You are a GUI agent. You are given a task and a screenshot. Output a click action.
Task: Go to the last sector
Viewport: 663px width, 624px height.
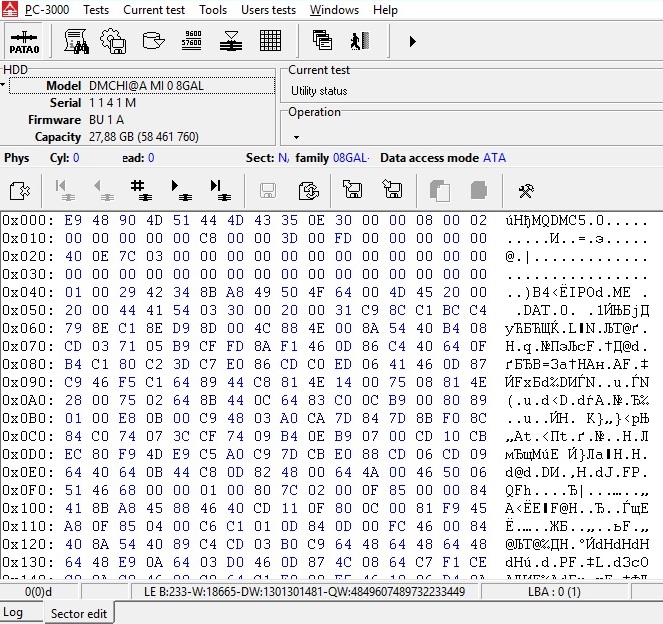[216, 189]
